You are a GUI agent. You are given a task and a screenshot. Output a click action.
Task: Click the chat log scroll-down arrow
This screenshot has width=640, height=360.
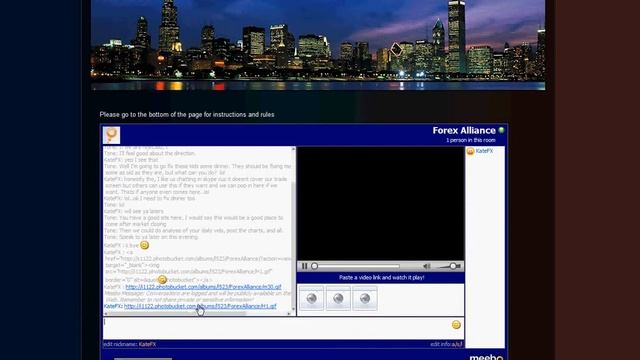tap(293, 308)
